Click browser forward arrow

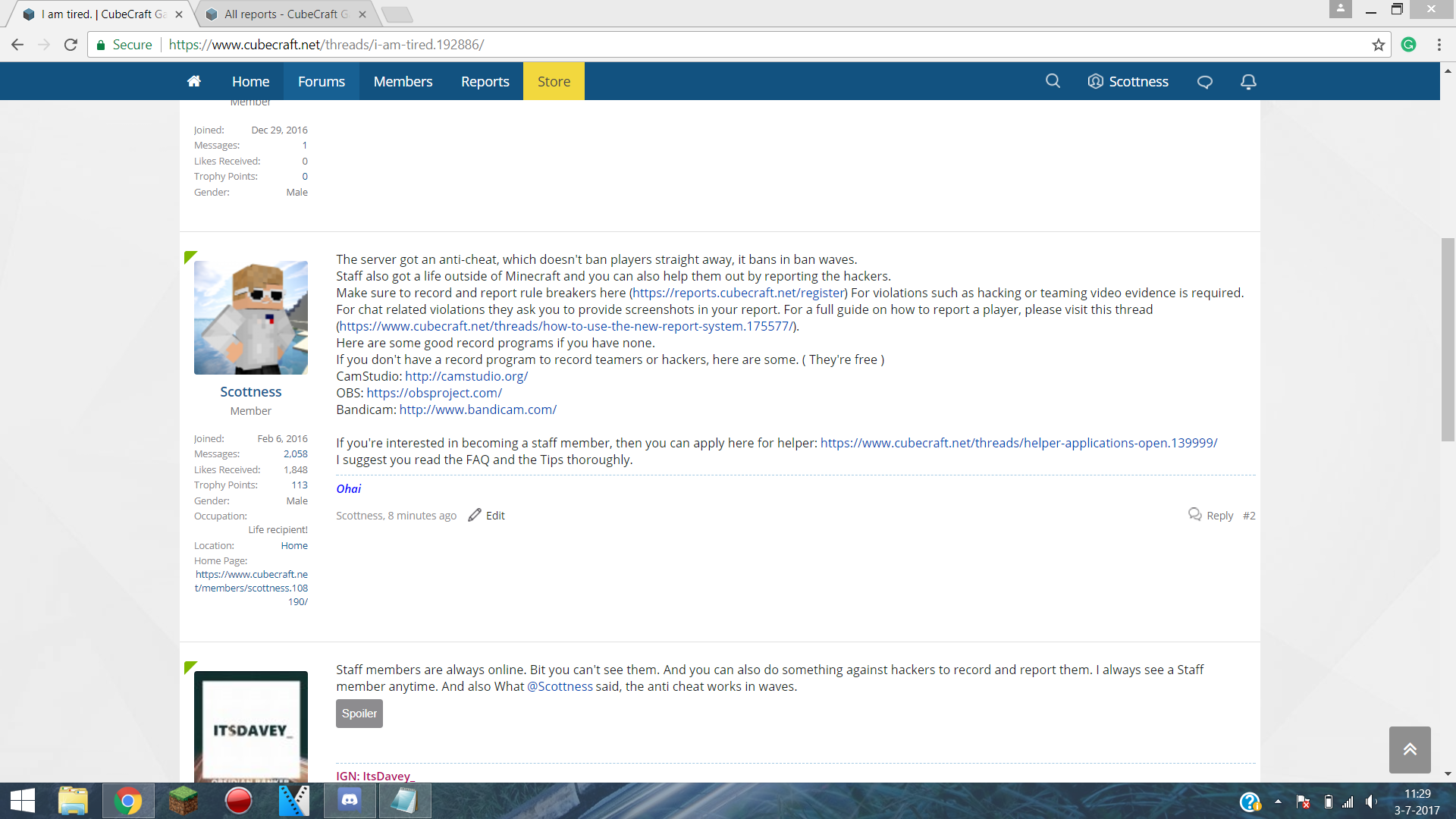[x=44, y=45]
